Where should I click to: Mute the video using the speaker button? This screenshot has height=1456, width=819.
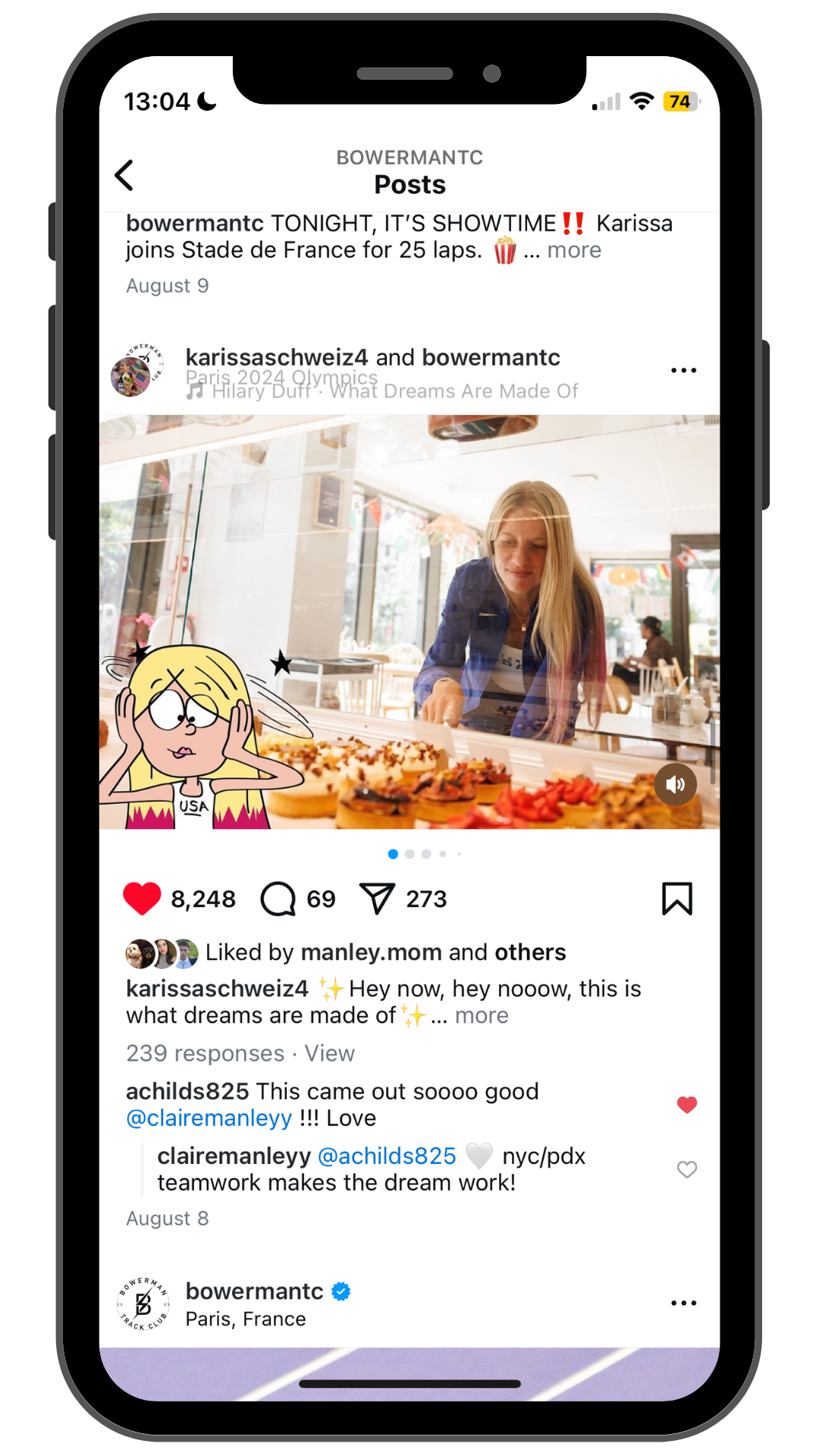click(676, 784)
